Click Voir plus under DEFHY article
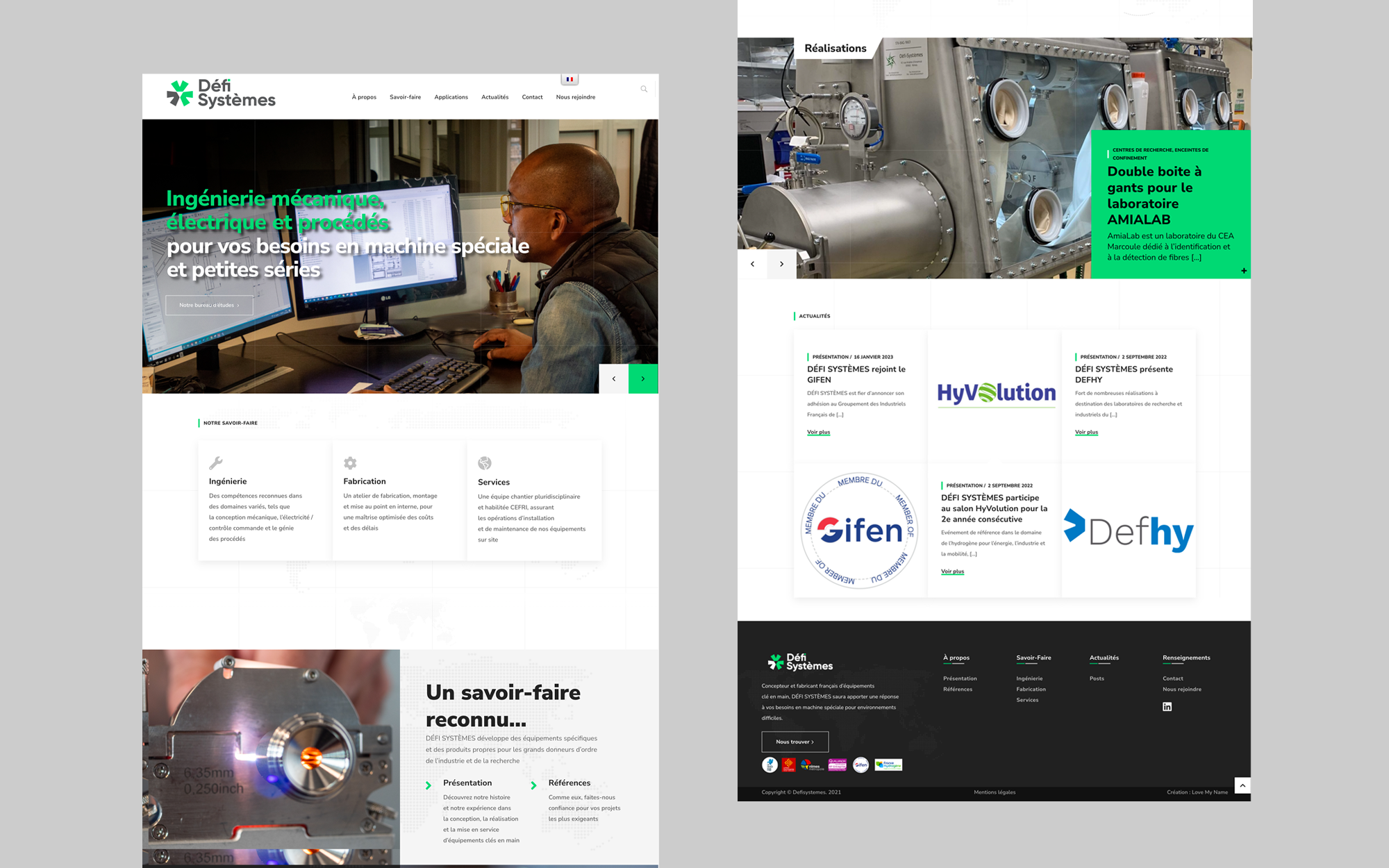Image resolution: width=1389 pixels, height=868 pixels. click(x=1087, y=432)
